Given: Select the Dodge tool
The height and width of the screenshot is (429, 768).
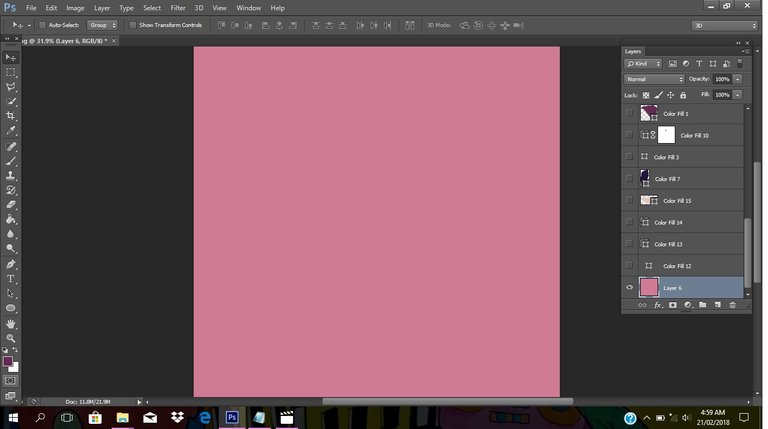Looking at the screenshot, I should pyautogui.click(x=10, y=248).
